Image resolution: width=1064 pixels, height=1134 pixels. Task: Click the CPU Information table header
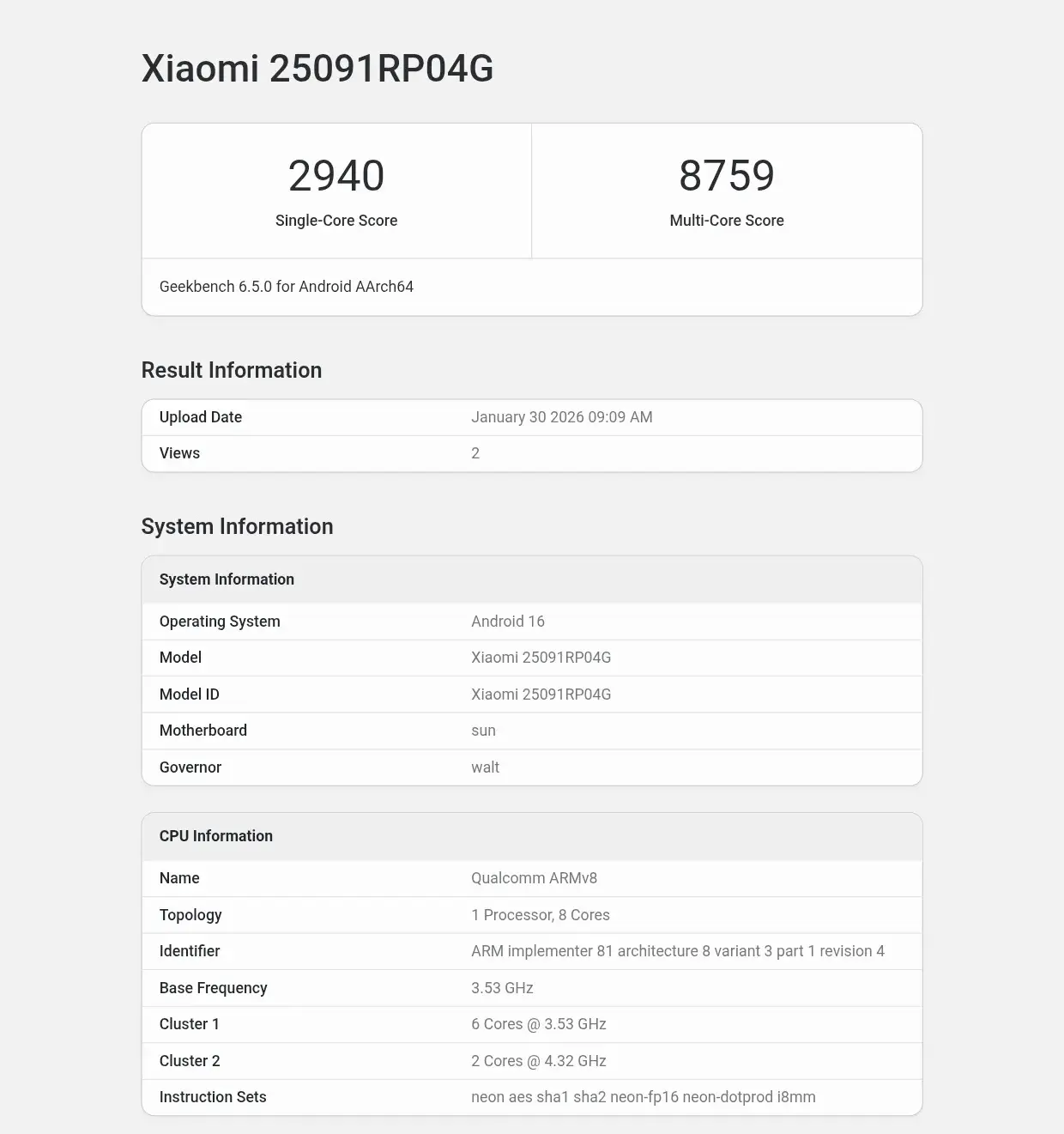pos(216,836)
